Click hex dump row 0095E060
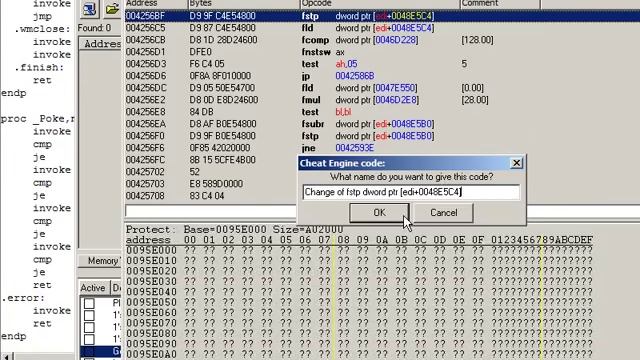Screen dimensions: 640x360 pyautogui.click(x=359, y=313)
